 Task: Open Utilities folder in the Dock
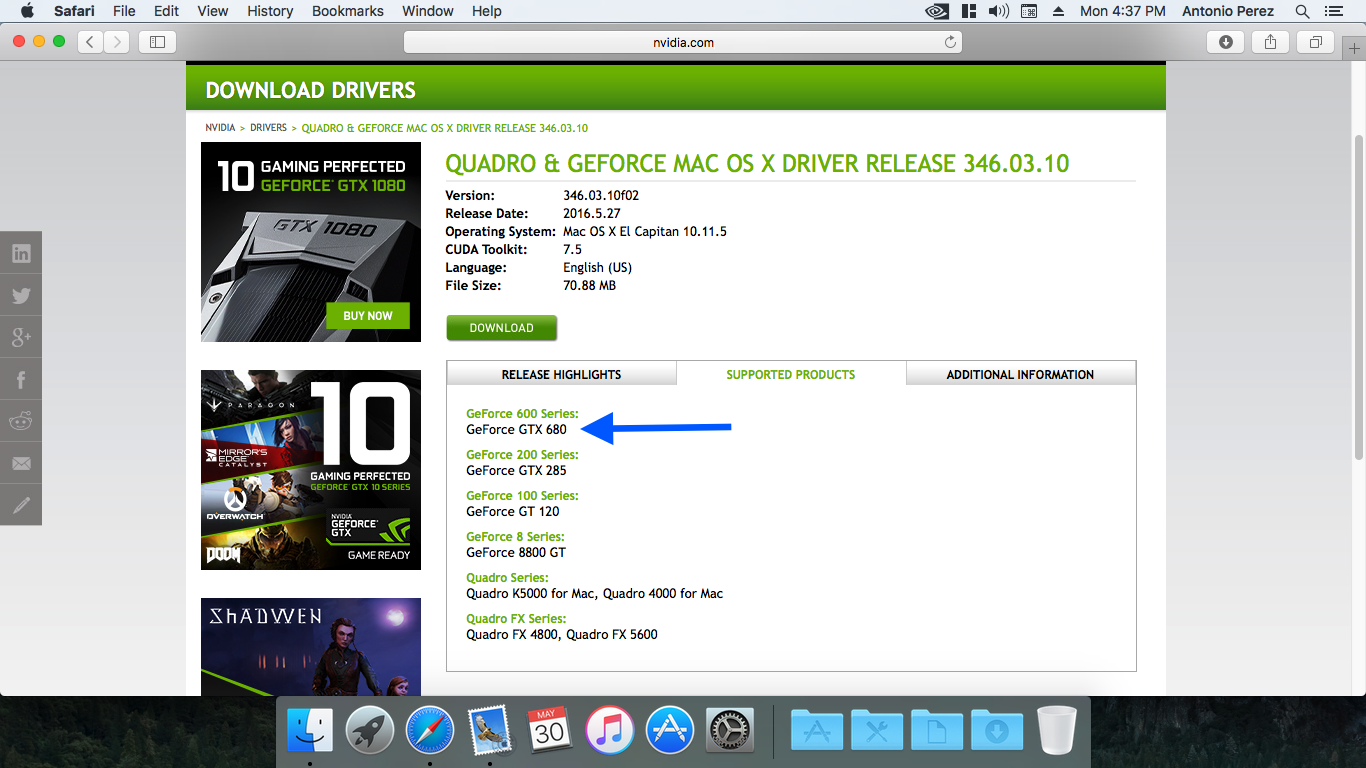pos(877,731)
